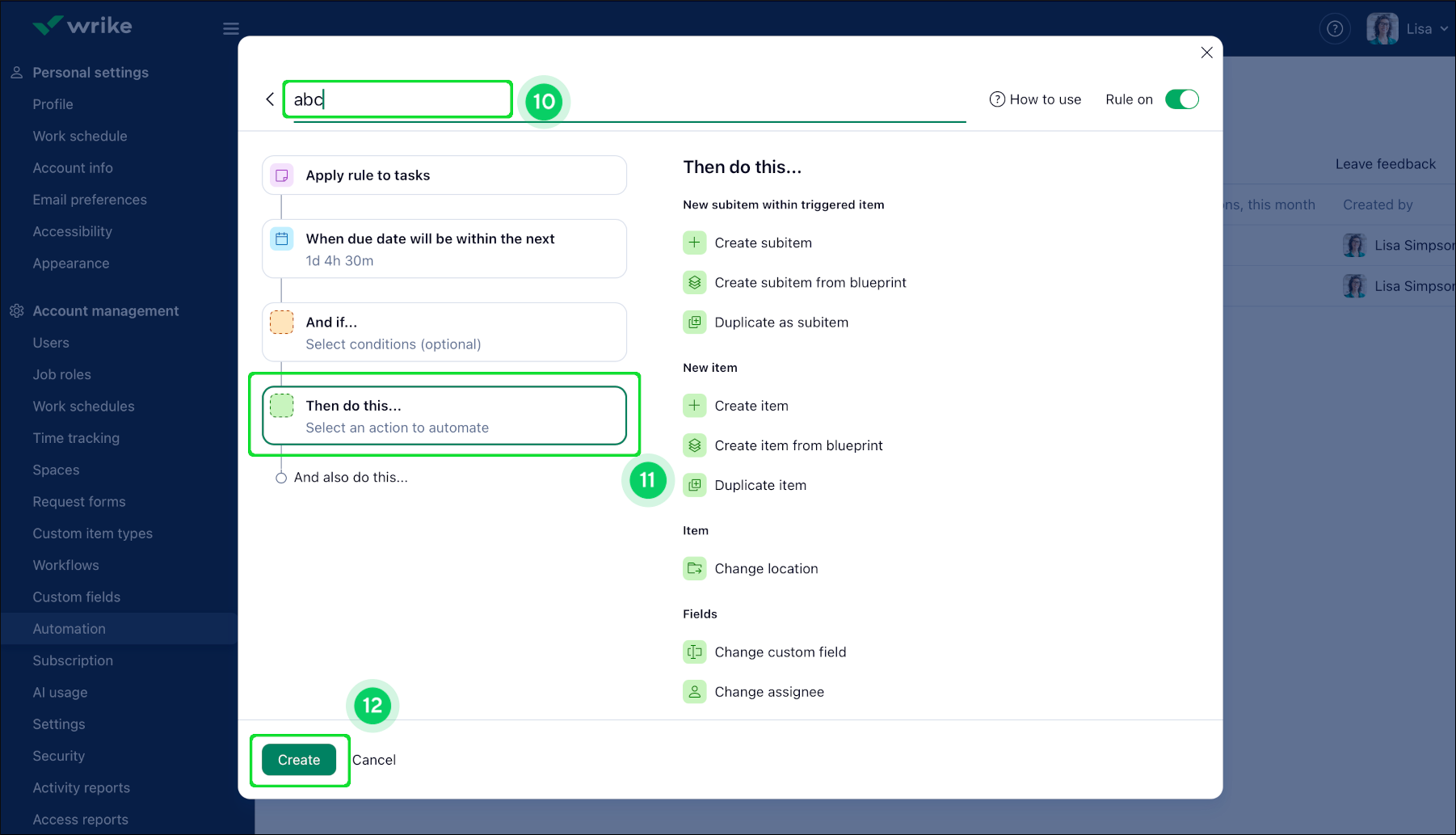The height and width of the screenshot is (835, 1456).
Task: Choose Duplicate as subitem action
Action: [x=781, y=323]
